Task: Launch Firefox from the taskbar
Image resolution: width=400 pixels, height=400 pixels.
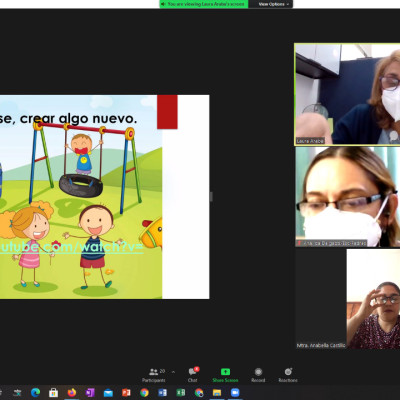Action: [x=71, y=393]
